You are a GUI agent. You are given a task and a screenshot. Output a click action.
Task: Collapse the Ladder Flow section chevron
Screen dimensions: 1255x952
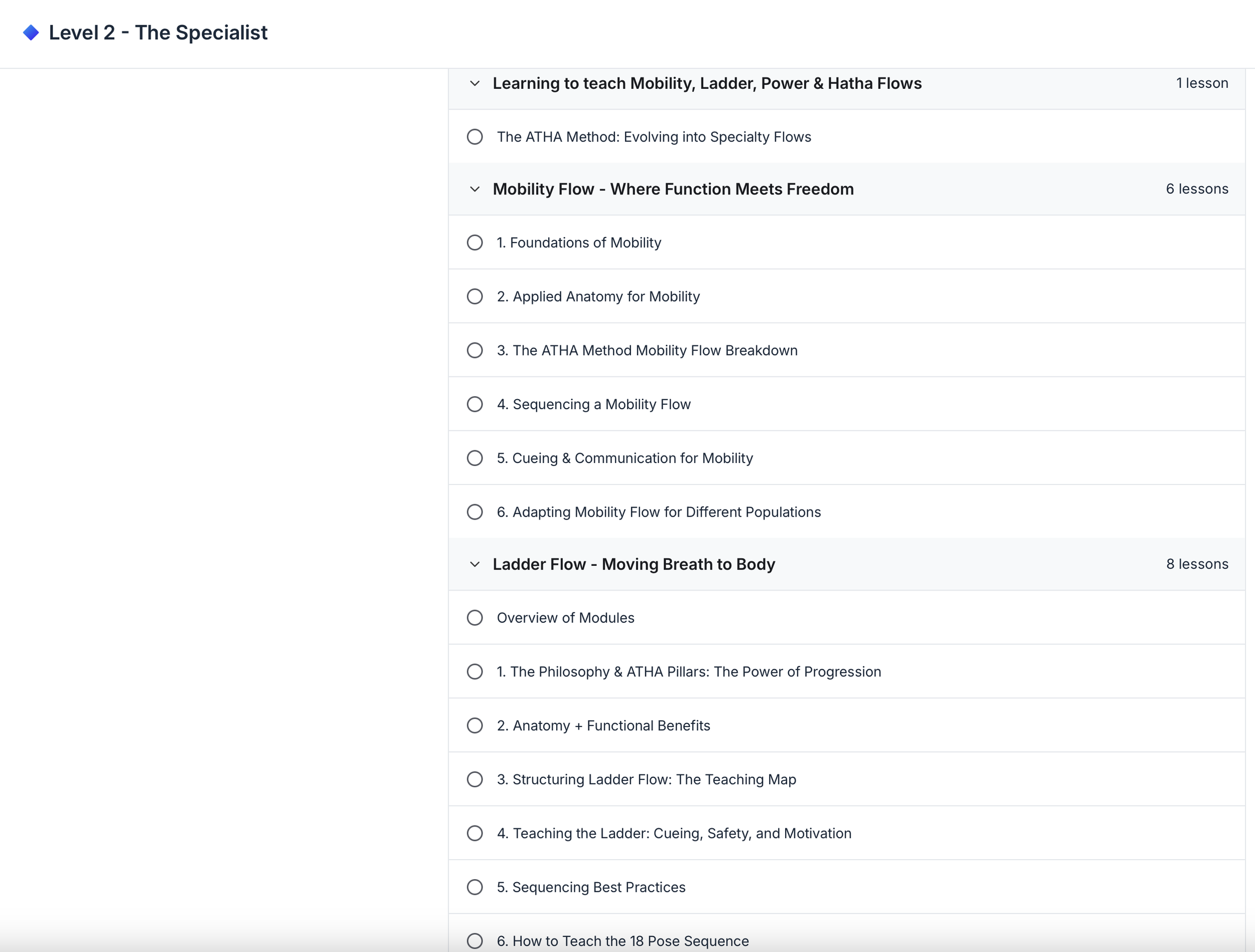[475, 564]
